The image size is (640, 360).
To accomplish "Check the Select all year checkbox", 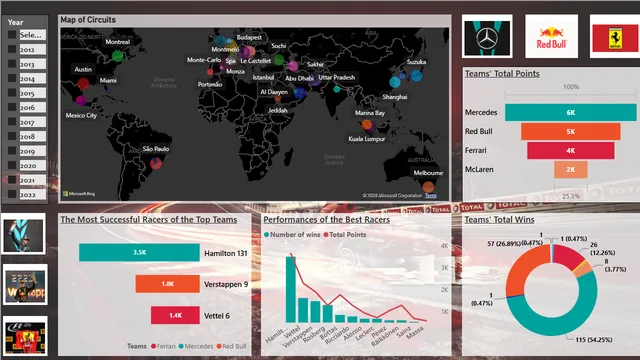I will [12, 35].
